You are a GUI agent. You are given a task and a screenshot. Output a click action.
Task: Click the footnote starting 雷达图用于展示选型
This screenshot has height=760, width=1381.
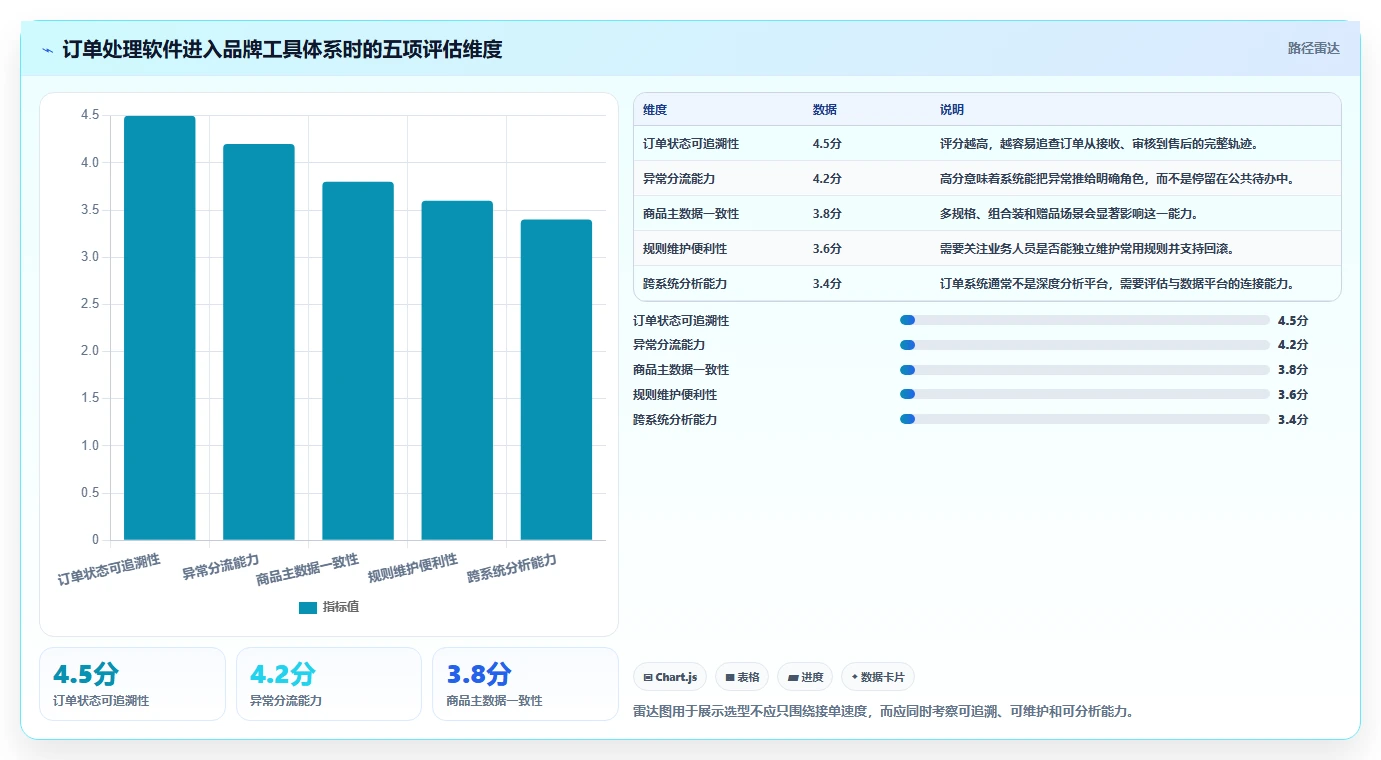click(x=883, y=712)
